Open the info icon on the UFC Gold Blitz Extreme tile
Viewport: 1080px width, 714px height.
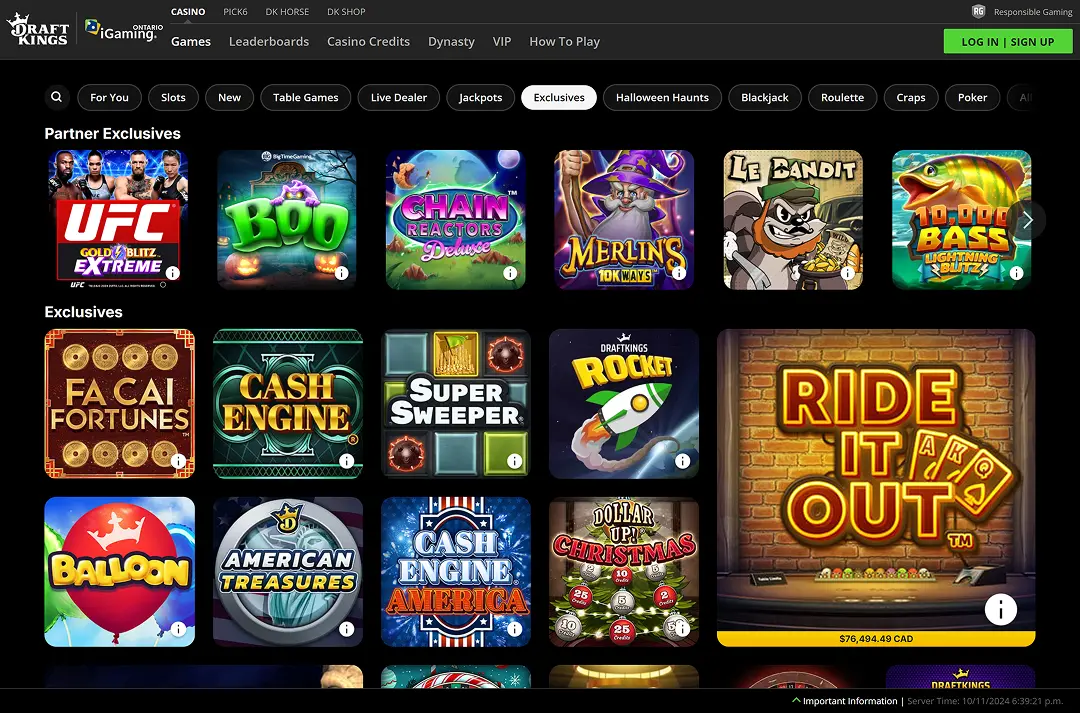[174, 273]
